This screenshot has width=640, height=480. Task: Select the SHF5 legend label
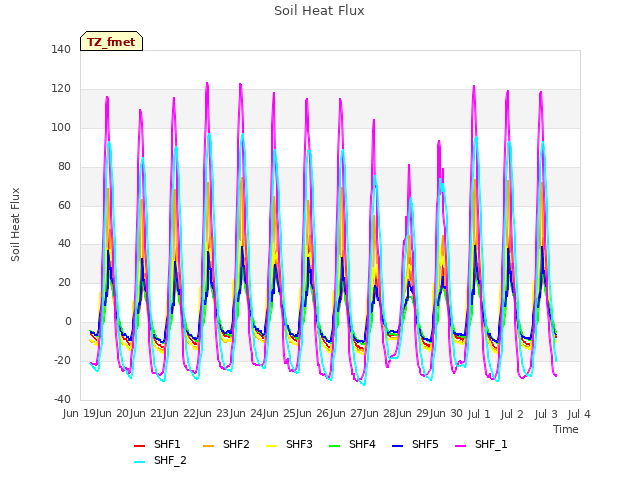click(425, 444)
